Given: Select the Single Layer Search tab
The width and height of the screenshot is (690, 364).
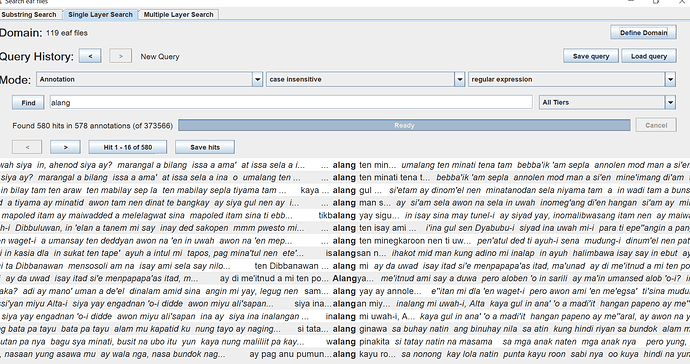Looking at the screenshot, I should coord(100,15).
